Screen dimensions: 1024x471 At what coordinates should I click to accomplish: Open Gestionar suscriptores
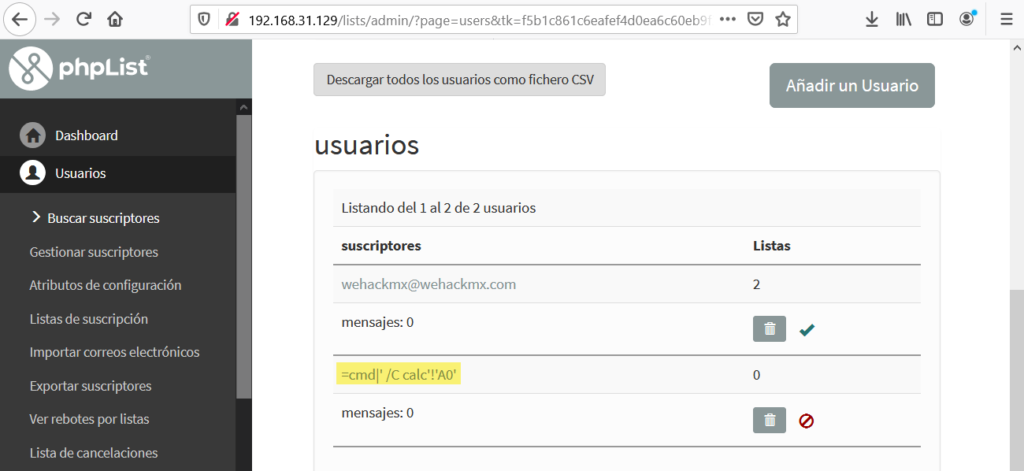tap(93, 252)
